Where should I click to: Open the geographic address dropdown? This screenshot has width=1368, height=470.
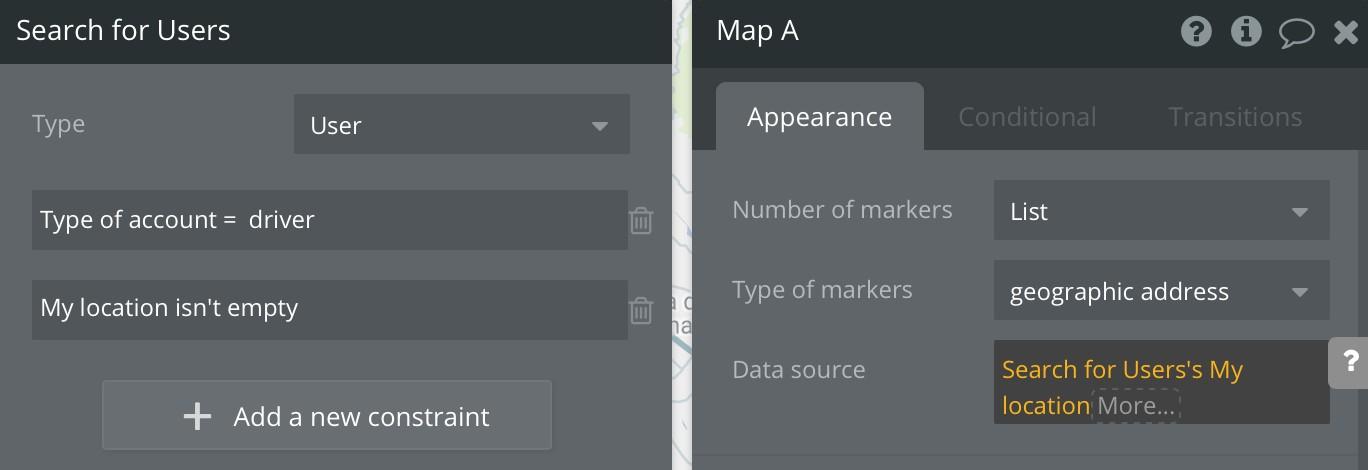pos(1161,290)
